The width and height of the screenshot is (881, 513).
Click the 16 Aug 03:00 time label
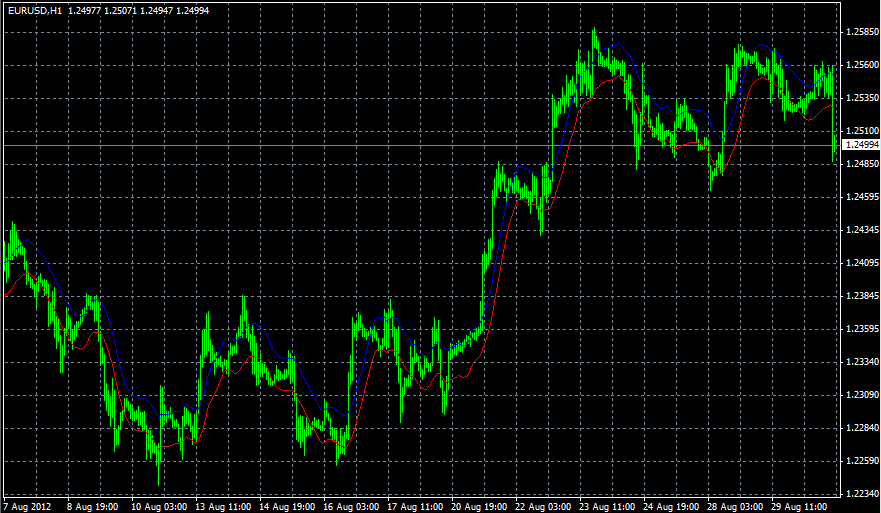(351, 507)
